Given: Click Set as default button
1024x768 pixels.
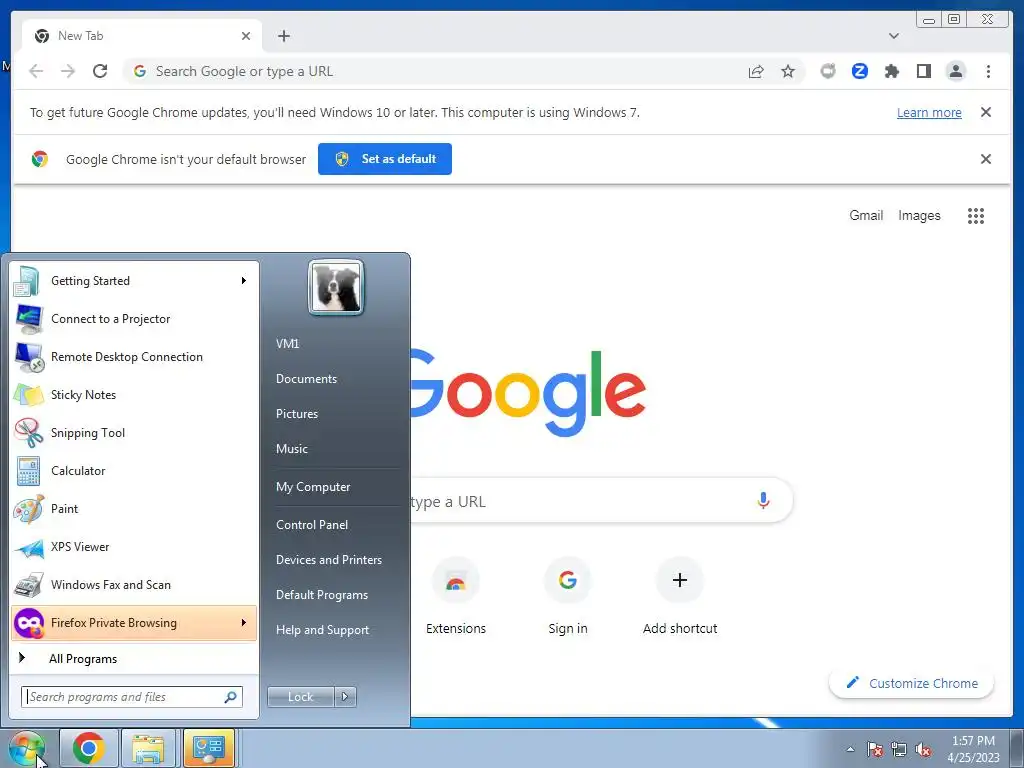Looking at the screenshot, I should [x=385, y=159].
